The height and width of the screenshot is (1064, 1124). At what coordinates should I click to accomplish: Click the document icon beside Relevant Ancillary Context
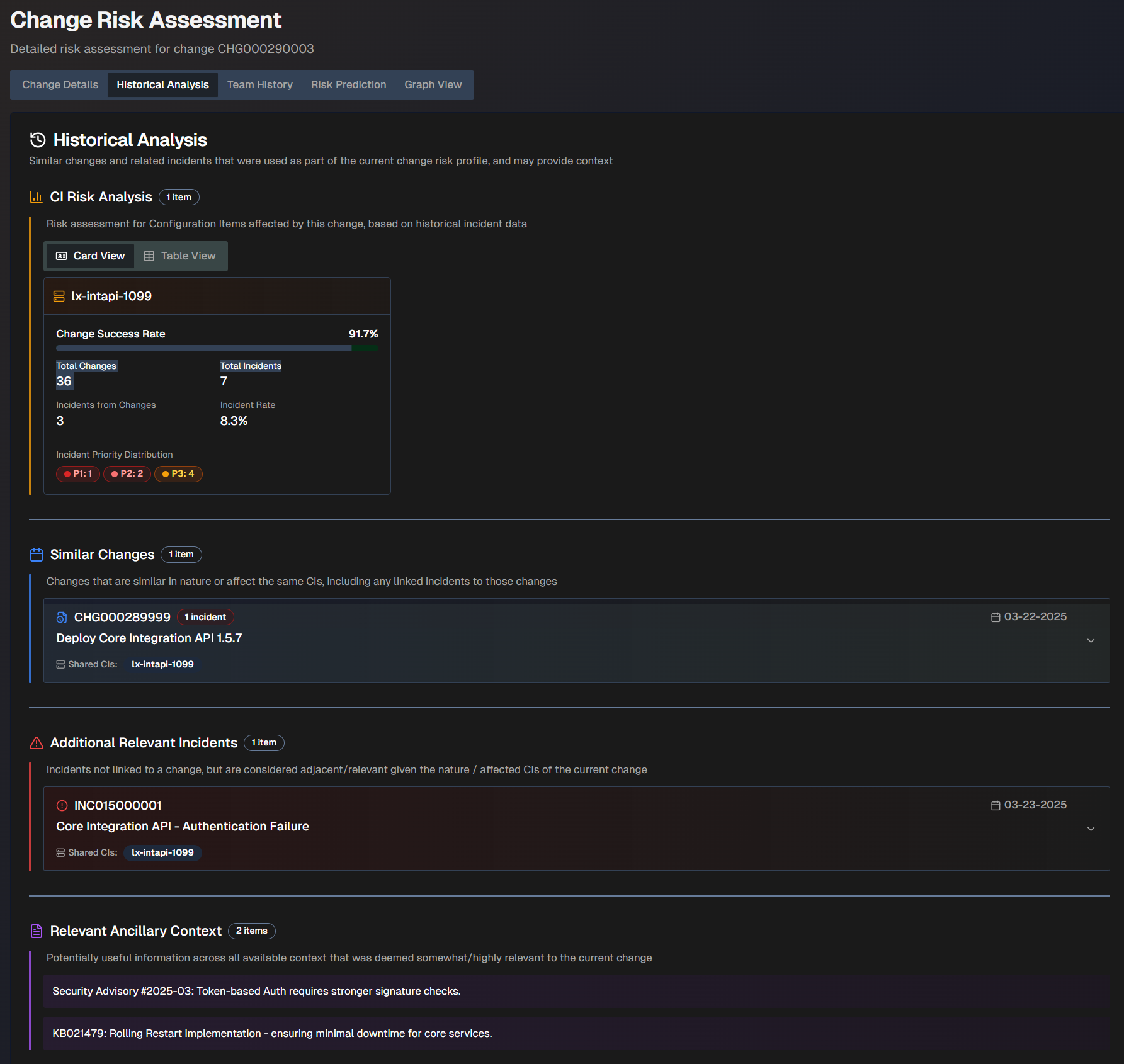37,931
